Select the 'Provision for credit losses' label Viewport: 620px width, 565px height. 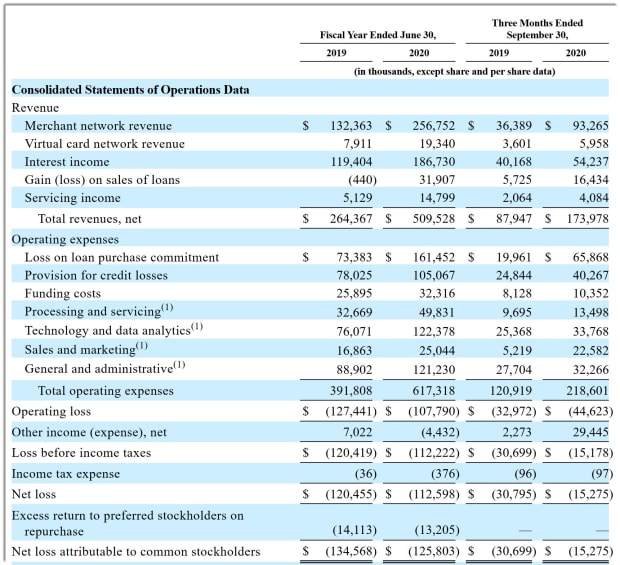click(96, 275)
